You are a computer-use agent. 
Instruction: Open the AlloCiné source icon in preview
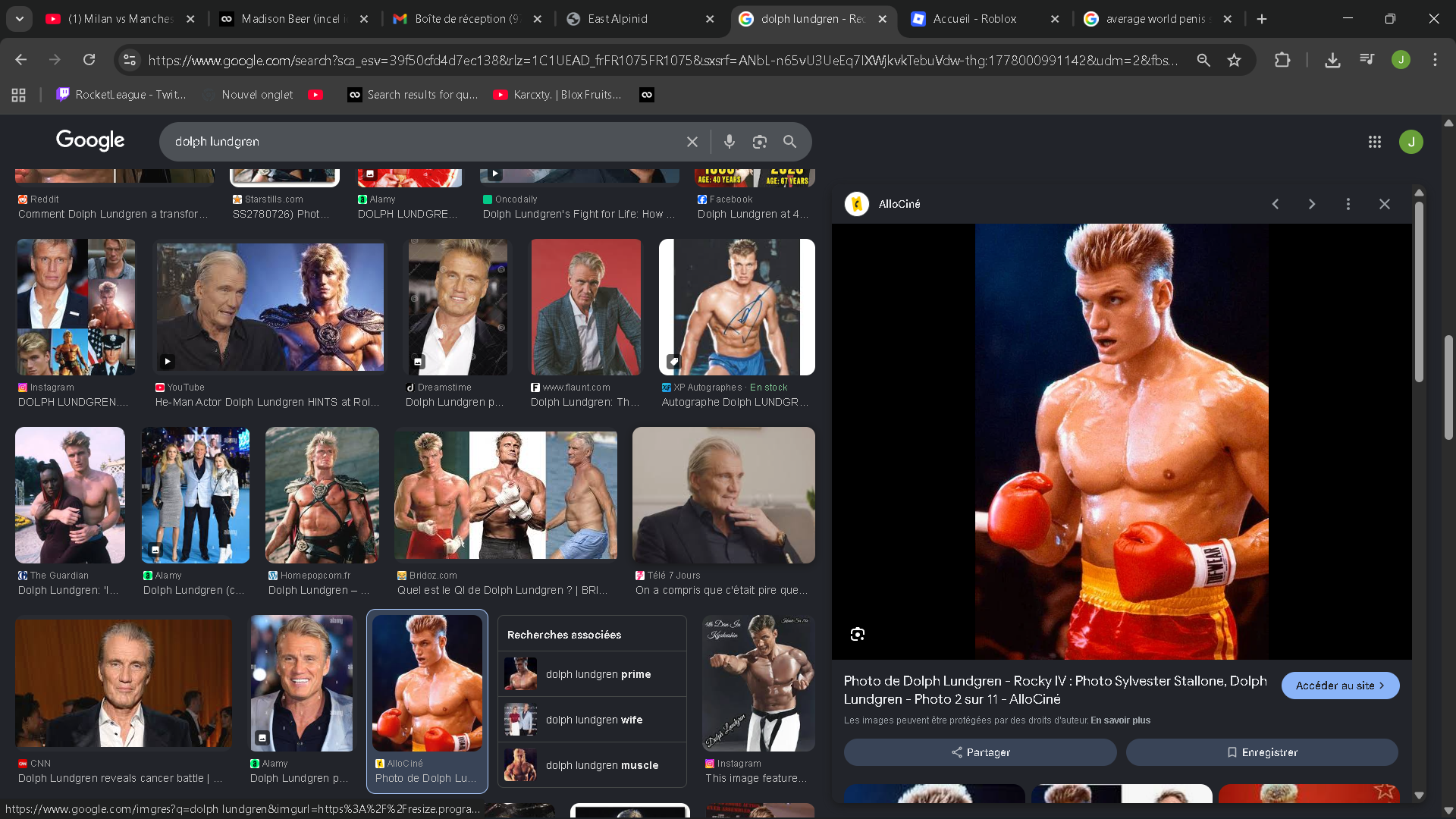(857, 204)
